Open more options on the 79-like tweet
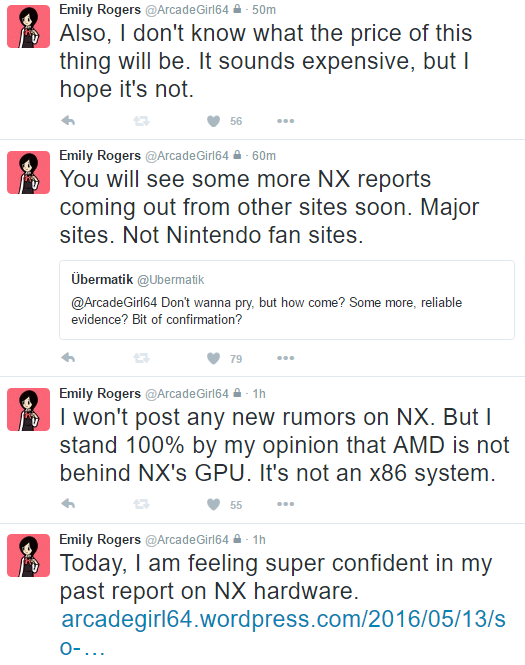Image resolution: width=525 pixels, height=665 pixels. click(x=285, y=358)
